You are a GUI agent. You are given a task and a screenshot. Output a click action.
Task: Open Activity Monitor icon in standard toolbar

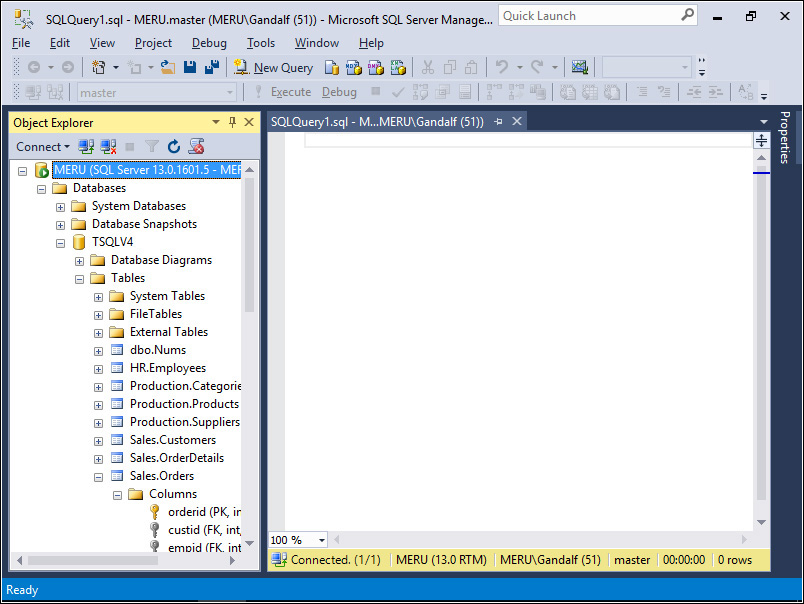click(x=579, y=68)
